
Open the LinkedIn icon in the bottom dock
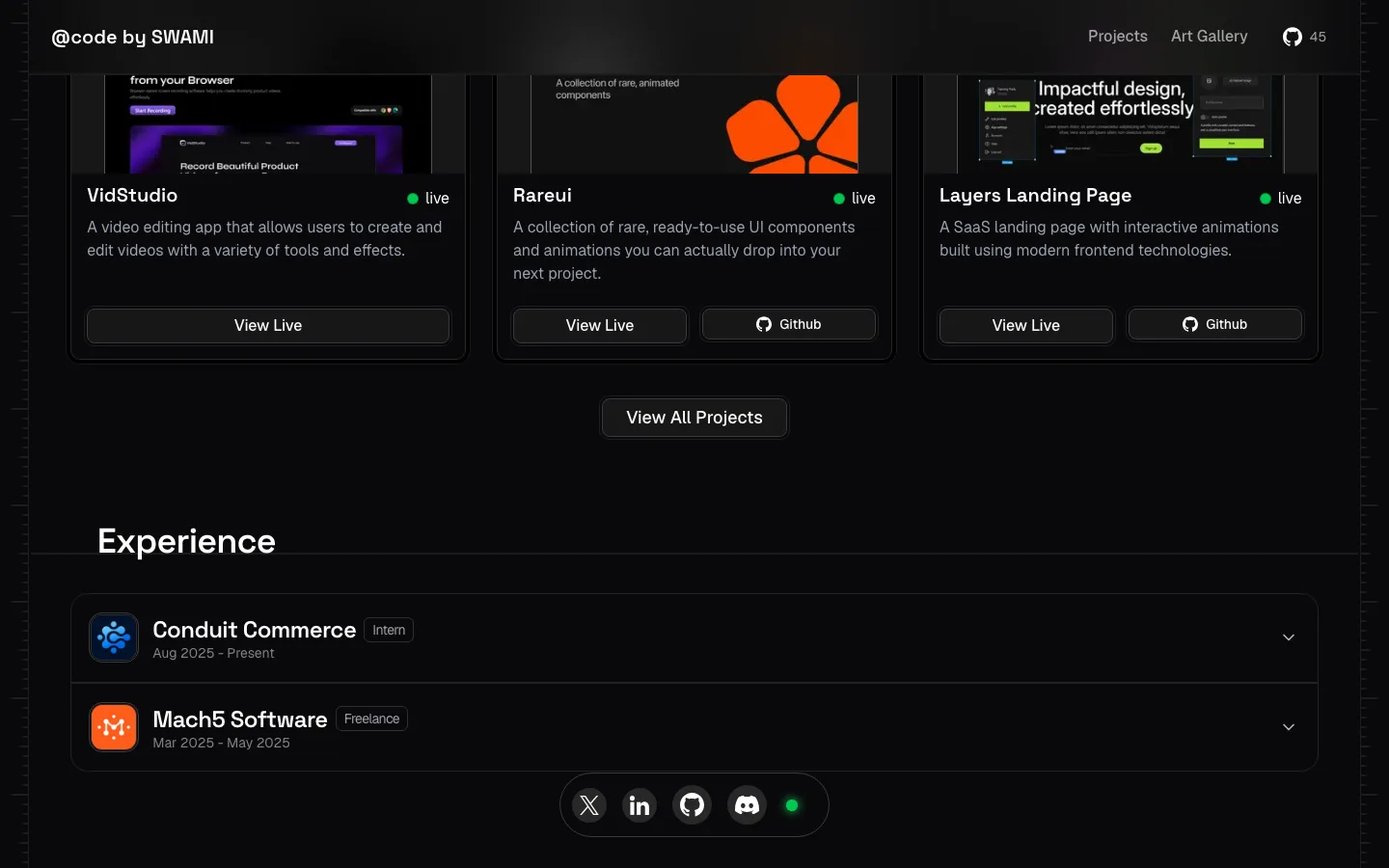640,804
